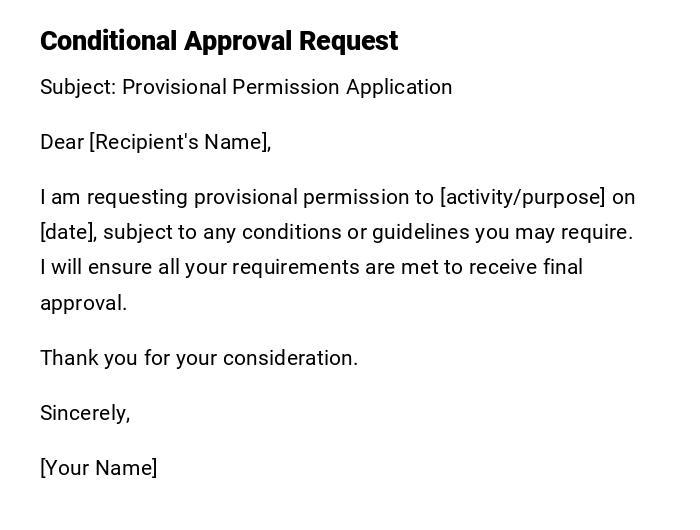Select the [Recipient's Name] placeholder
Image resolution: width=700 pixels, height=530 pixels.
tap(180, 142)
